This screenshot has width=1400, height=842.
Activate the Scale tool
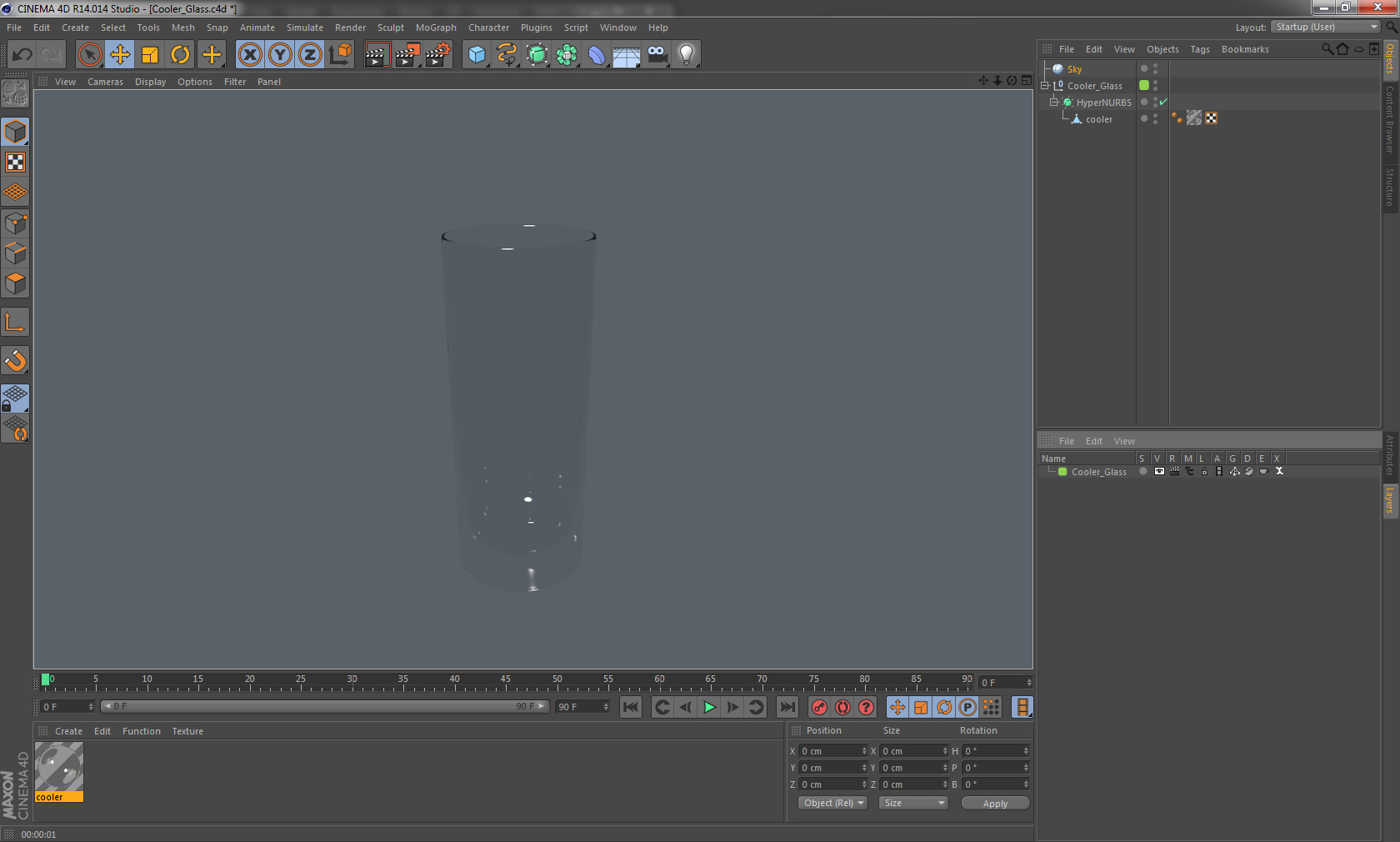pos(150,55)
